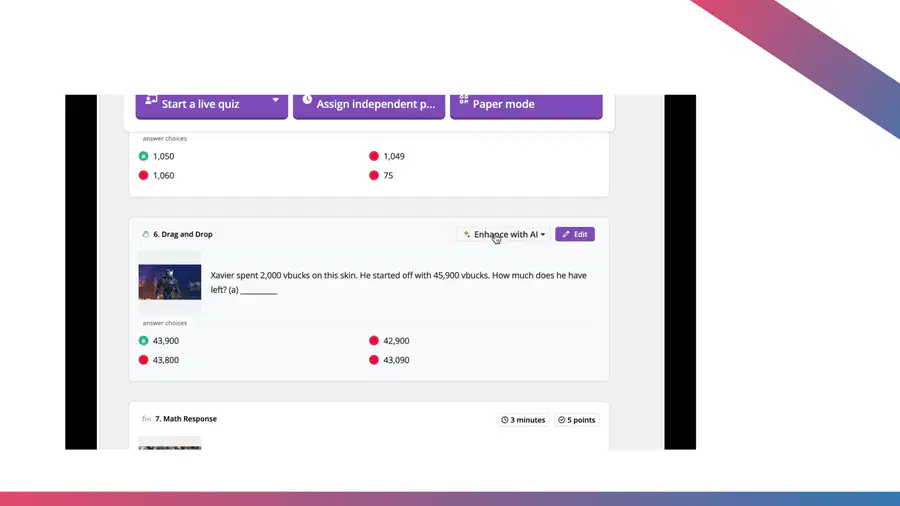Click the live quiz presenter icon
Viewport: 900px width, 506px height.
tap(151, 100)
